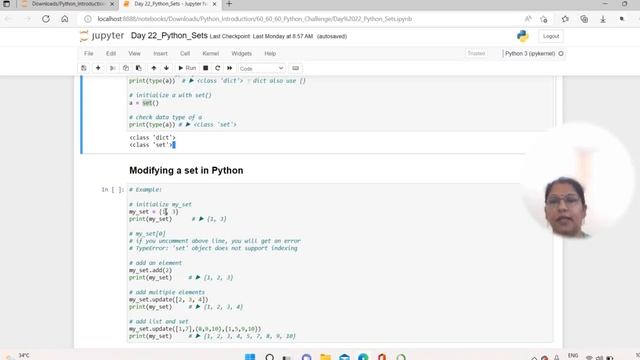Interrupt the kernel with stop icon
This screenshot has height=360, width=640.
pyautogui.click(x=206, y=68)
